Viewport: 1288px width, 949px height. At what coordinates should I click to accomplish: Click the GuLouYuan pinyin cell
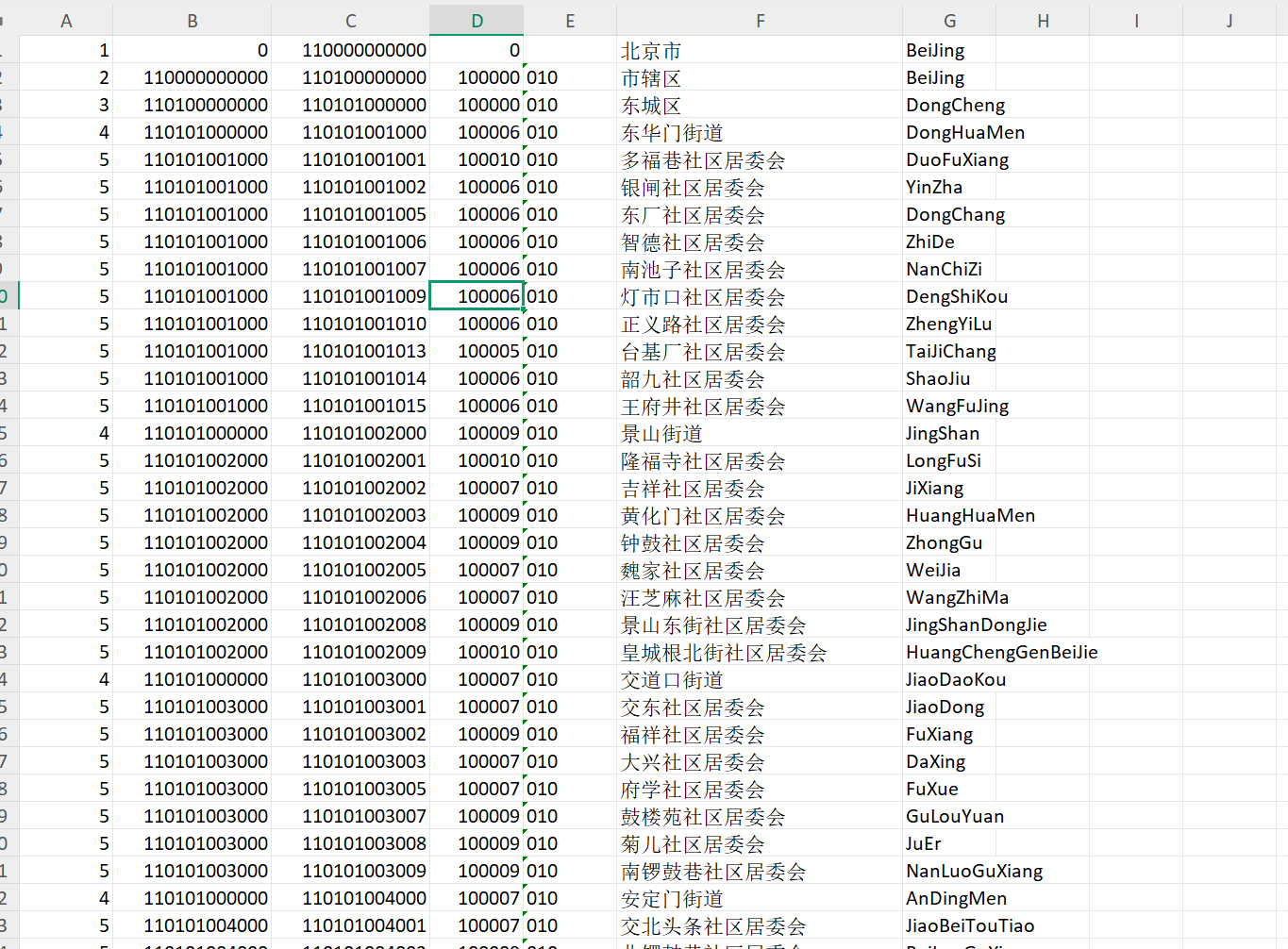point(949,816)
